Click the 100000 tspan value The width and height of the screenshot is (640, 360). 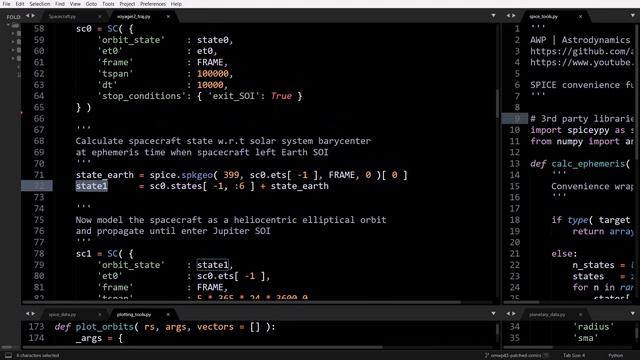[x=213, y=74]
